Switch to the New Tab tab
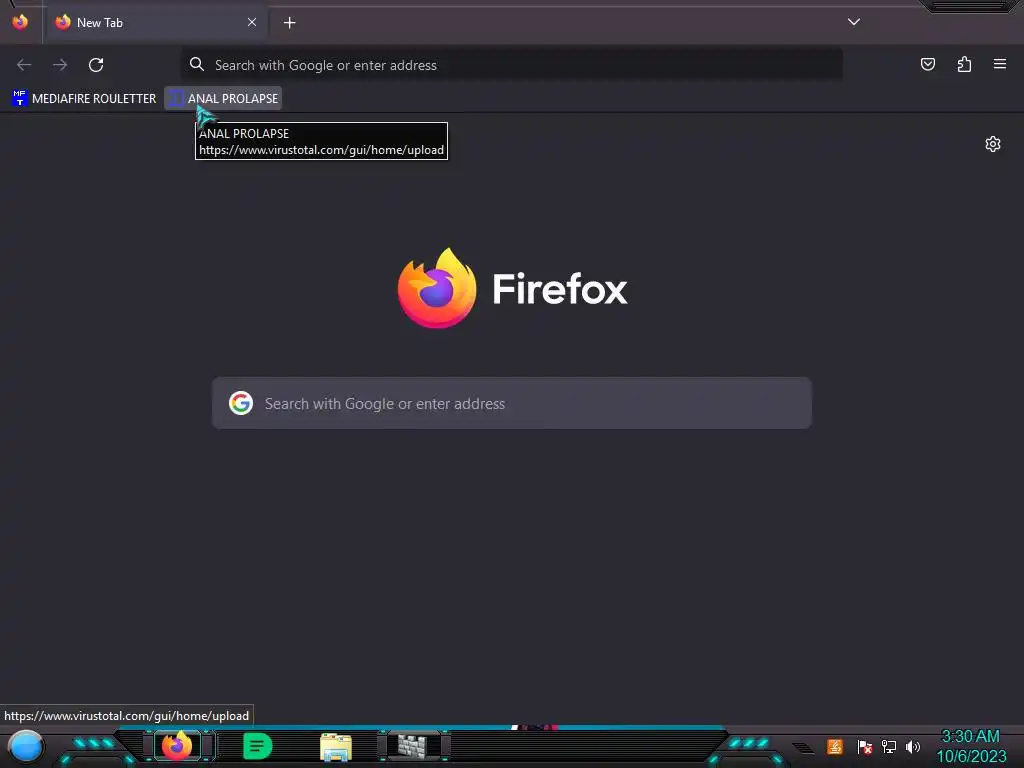The width and height of the screenshot is (1024, 768). pos(156,22)
